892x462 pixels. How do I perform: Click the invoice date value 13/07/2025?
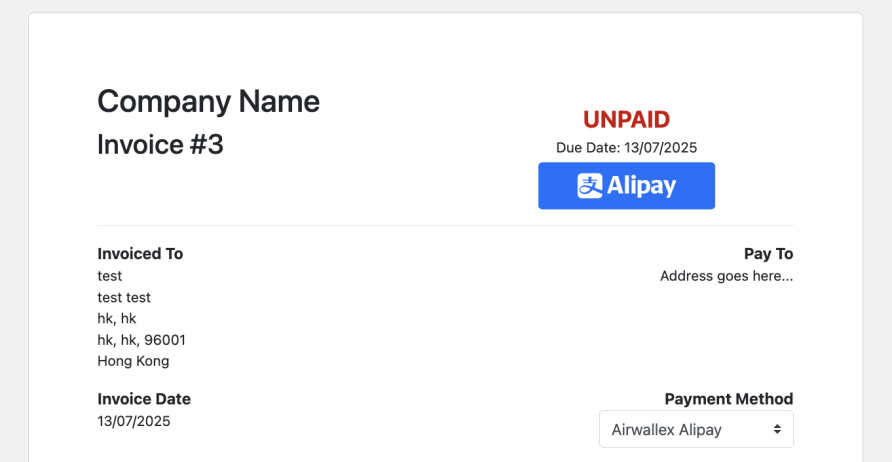(134, 421)
